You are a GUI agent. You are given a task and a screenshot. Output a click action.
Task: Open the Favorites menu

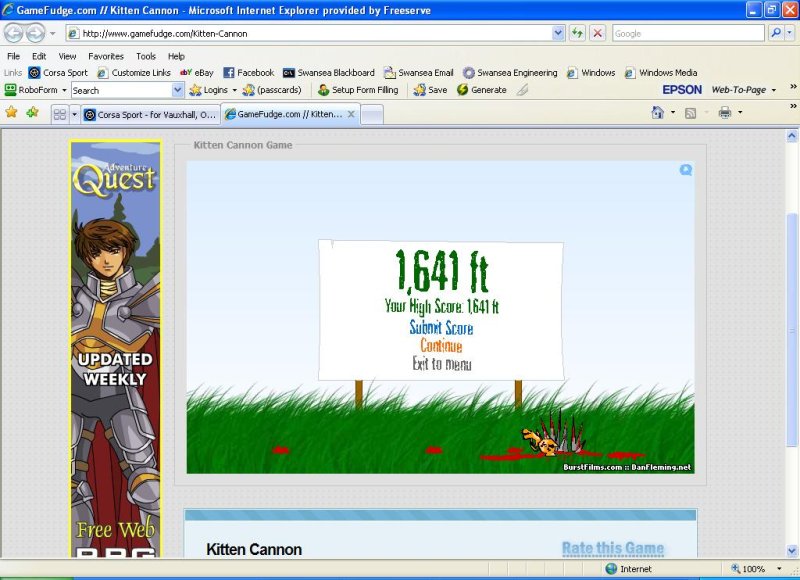[105, 56]
